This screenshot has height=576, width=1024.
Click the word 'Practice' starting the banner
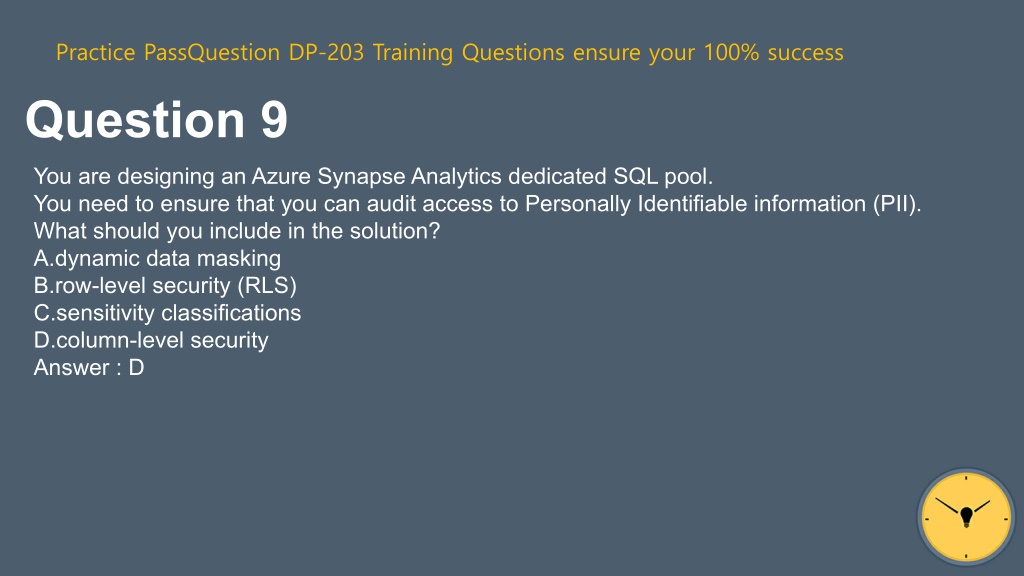95,52
